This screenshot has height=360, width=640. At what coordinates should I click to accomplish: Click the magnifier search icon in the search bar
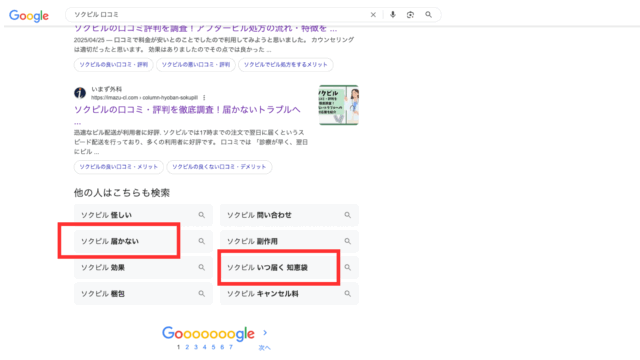[428, 15]
